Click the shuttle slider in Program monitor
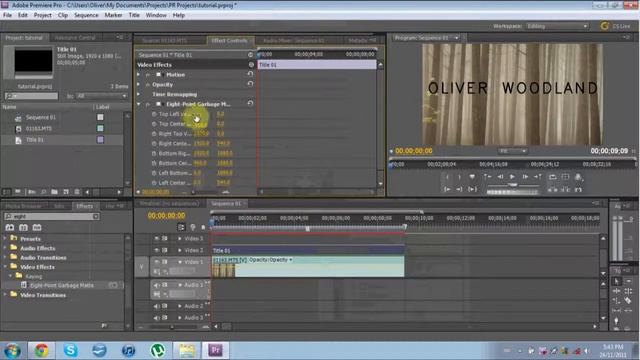The image size is (640, 360). coord(513,185)
